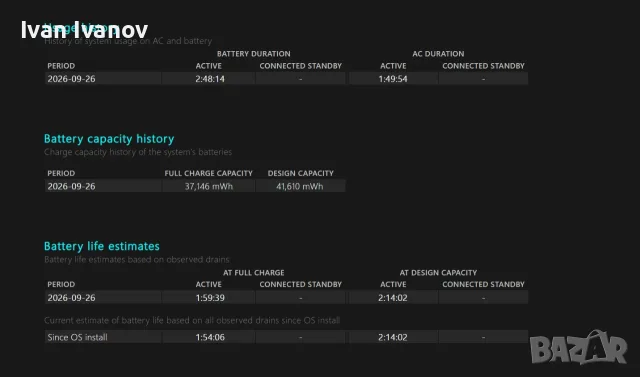Click the "Since OS install" row label
Image resolution: width=640 pixels, height=377 pixels.
[78, 337]
